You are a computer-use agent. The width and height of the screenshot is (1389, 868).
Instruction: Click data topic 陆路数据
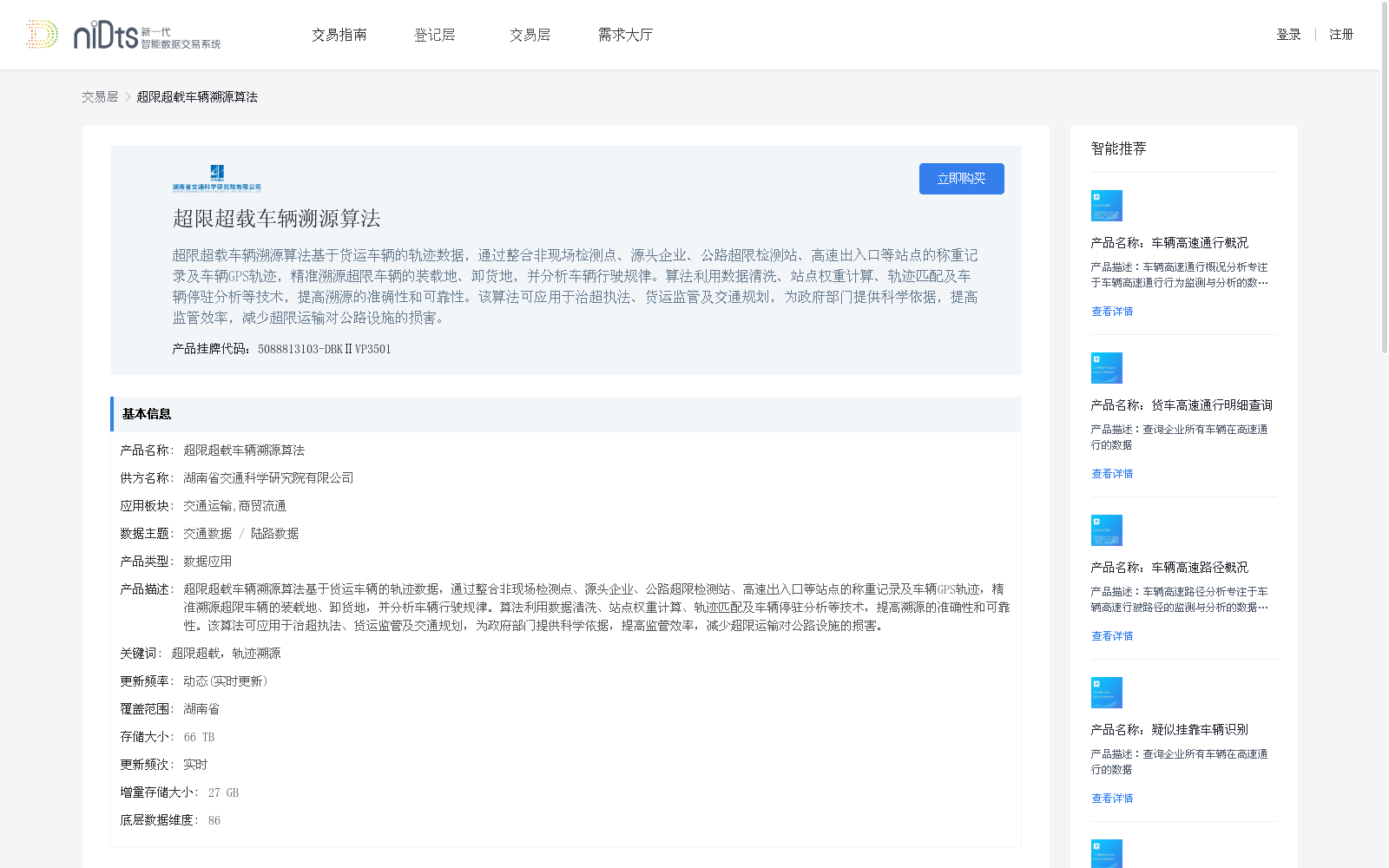click(274, 534)
